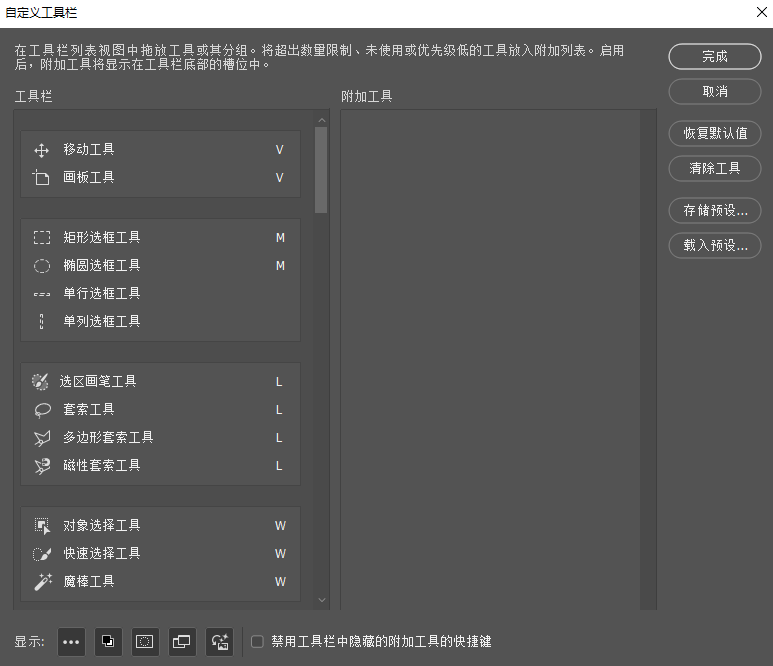Image resolution: width=773 pixels, height=666 pixels.
Task: Click the Object Selection icon (对象选择工具)
Action: tap(42, 526)
